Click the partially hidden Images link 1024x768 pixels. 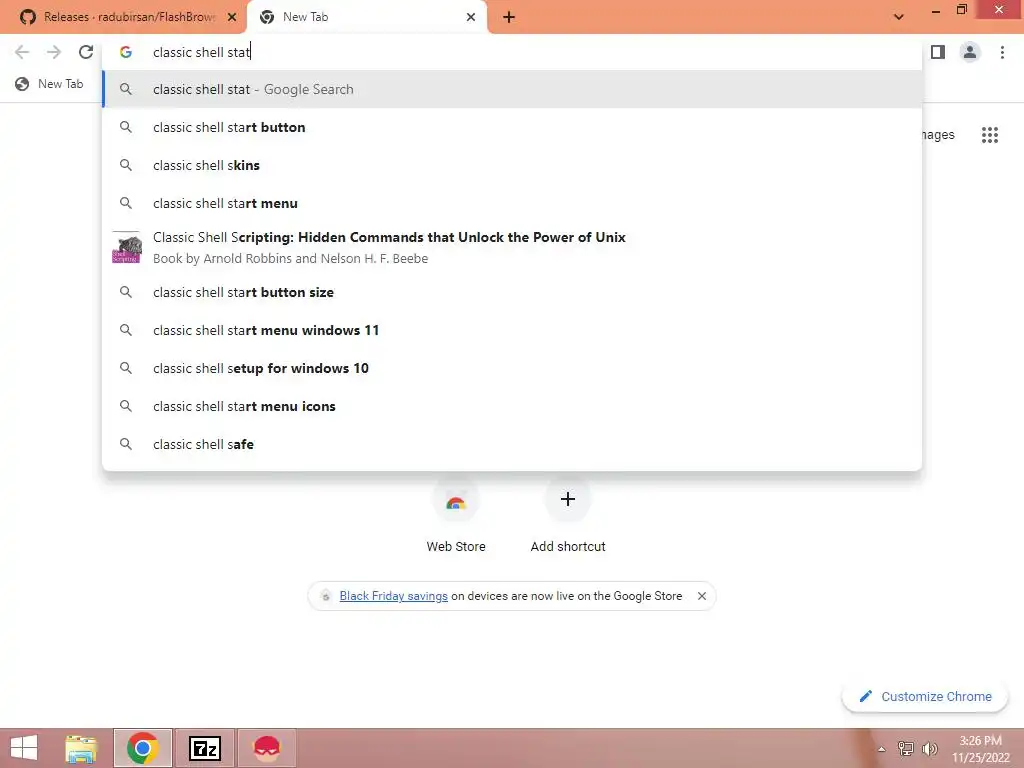(x=938, y=135)
